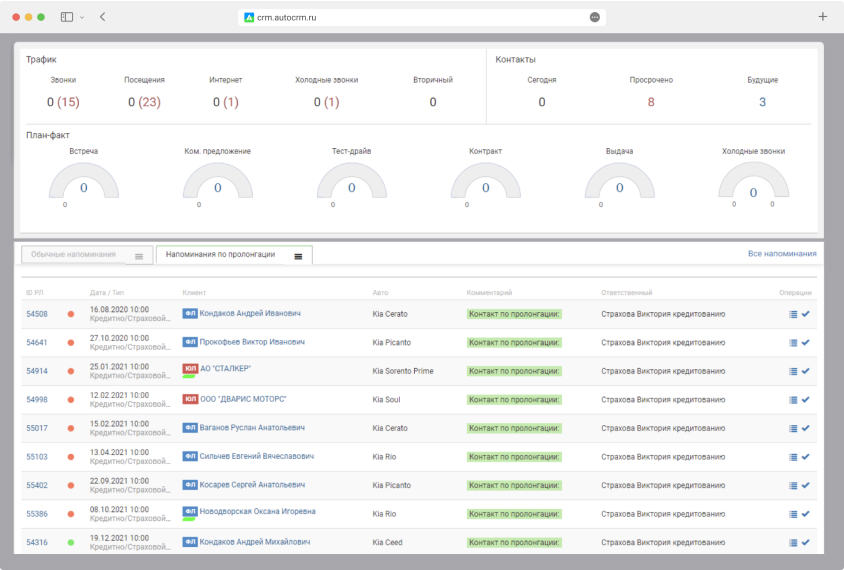Expand menu on Обычные напоминания tab

click(x=139, y=256)
